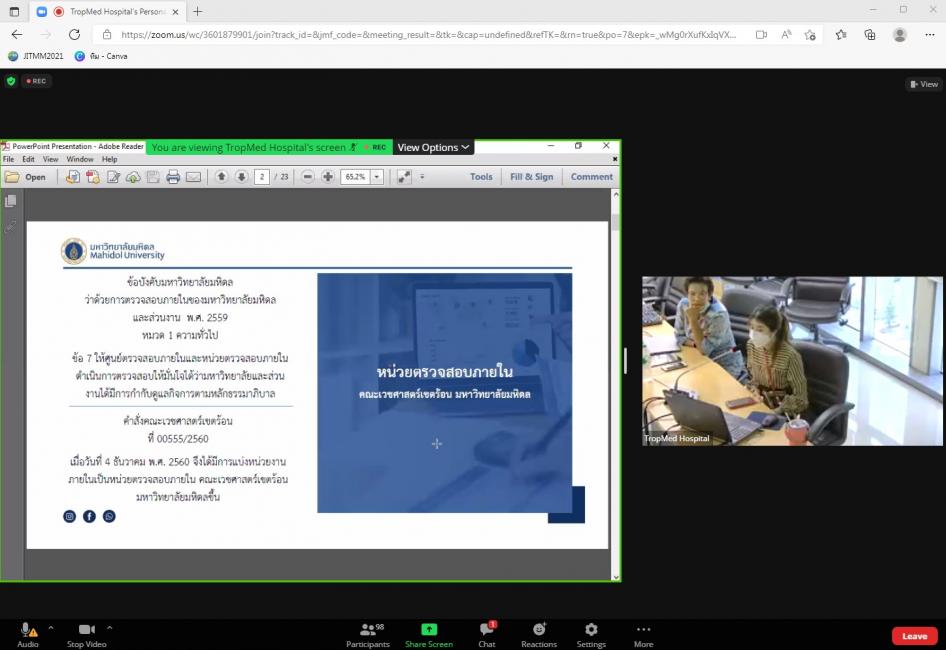946x650 pixels.
Task: Open Attachments paperclip icon in sidebar
Action: click(x=11, y=226)
